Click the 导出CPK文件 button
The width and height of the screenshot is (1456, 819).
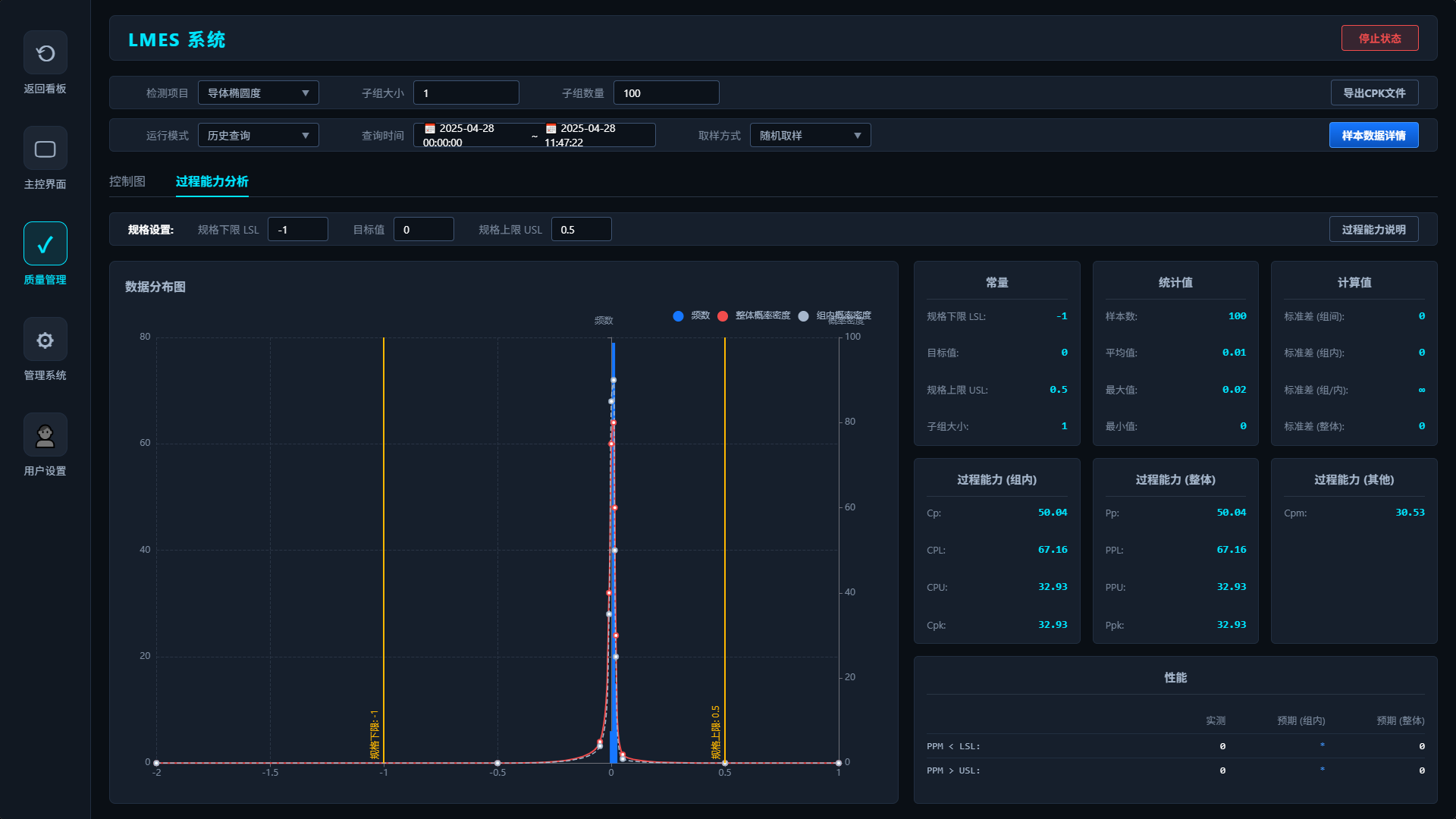point(1375,93)
